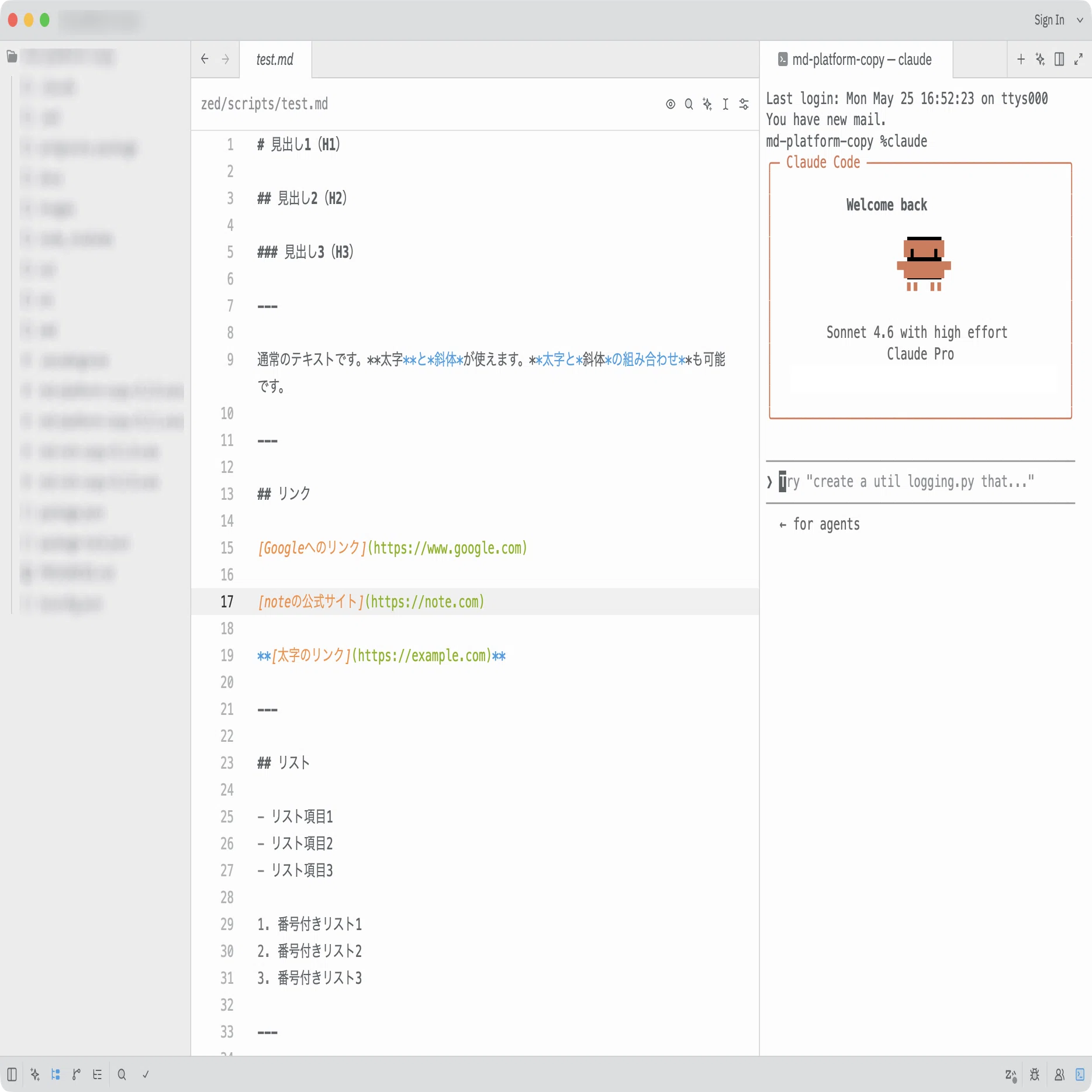
Task: Open project search from the status bar magnifier
Action: (x=122, y=1074)
